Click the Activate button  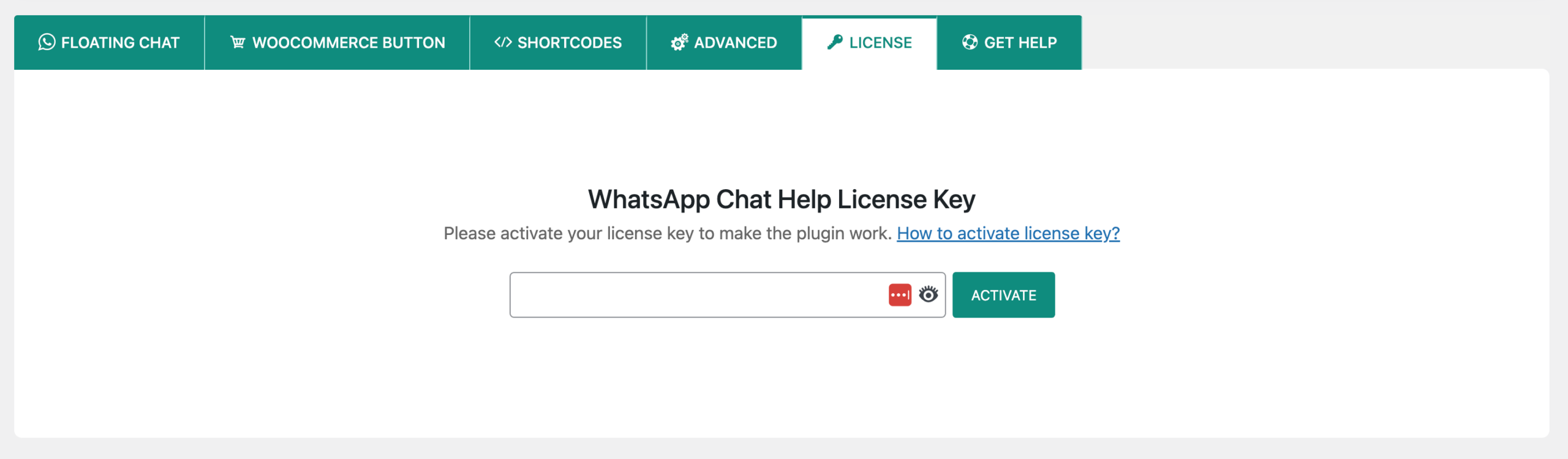tap(1003, 295)
